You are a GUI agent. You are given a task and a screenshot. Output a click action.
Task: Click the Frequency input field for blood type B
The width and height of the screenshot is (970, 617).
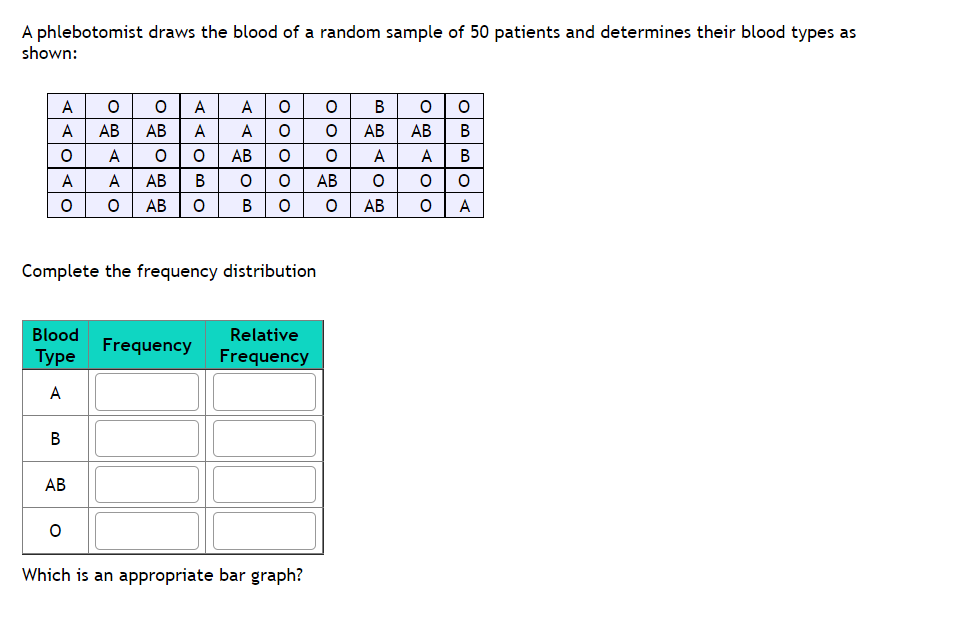point(146,438)
